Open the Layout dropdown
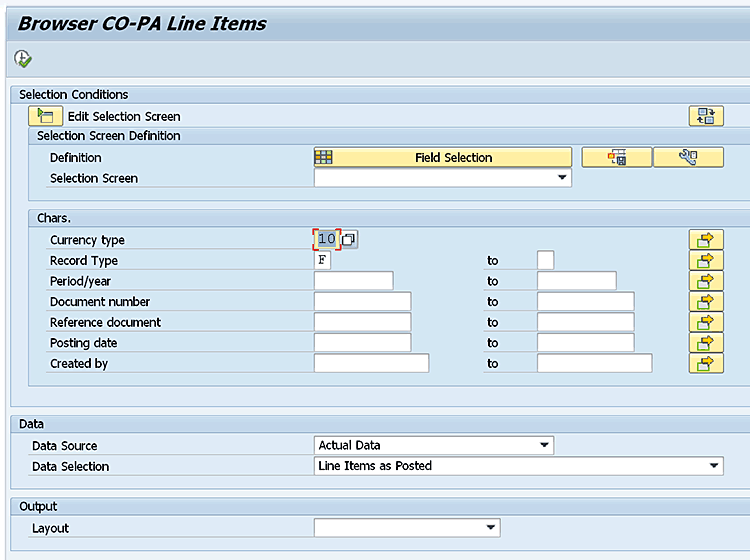The height and width of the screenshot is (560, 750). pyautogui.click(x=490, y=527)
